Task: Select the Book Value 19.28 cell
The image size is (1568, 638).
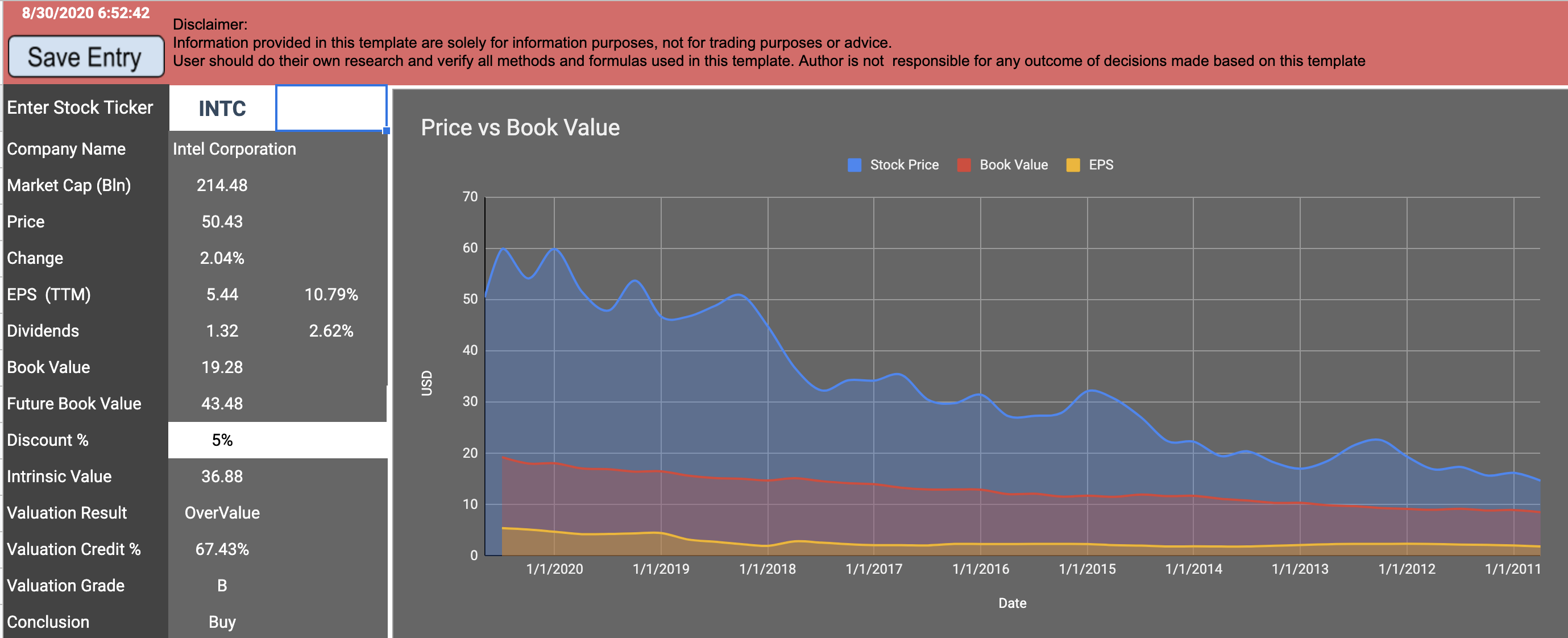Action: (222, 367)
